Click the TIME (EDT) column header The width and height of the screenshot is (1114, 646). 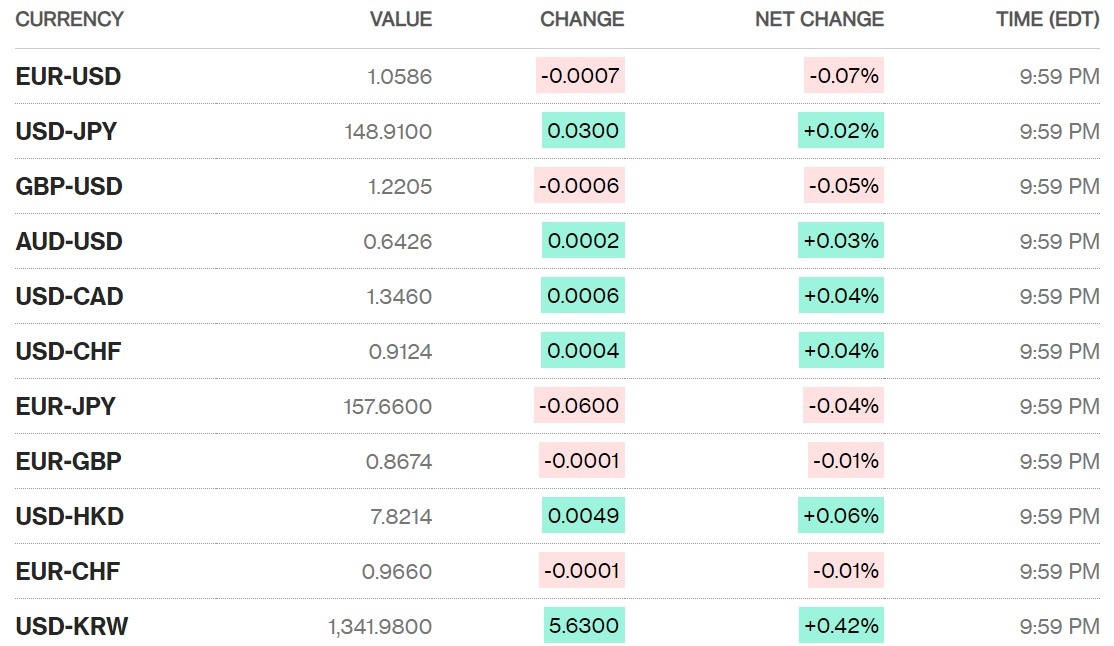click(x=1047, y=19)
